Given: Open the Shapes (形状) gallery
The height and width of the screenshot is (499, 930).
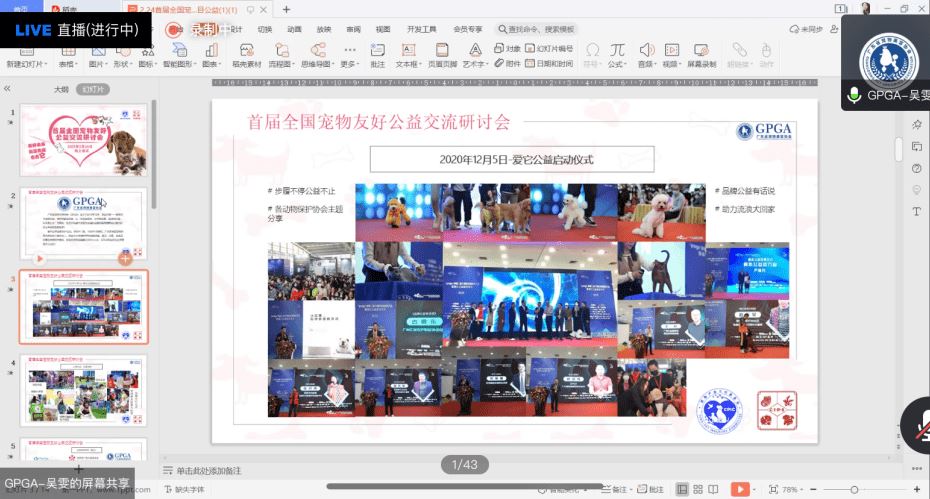Looking at the screenshot, I should pyautogui.click(x=122, y=56).
